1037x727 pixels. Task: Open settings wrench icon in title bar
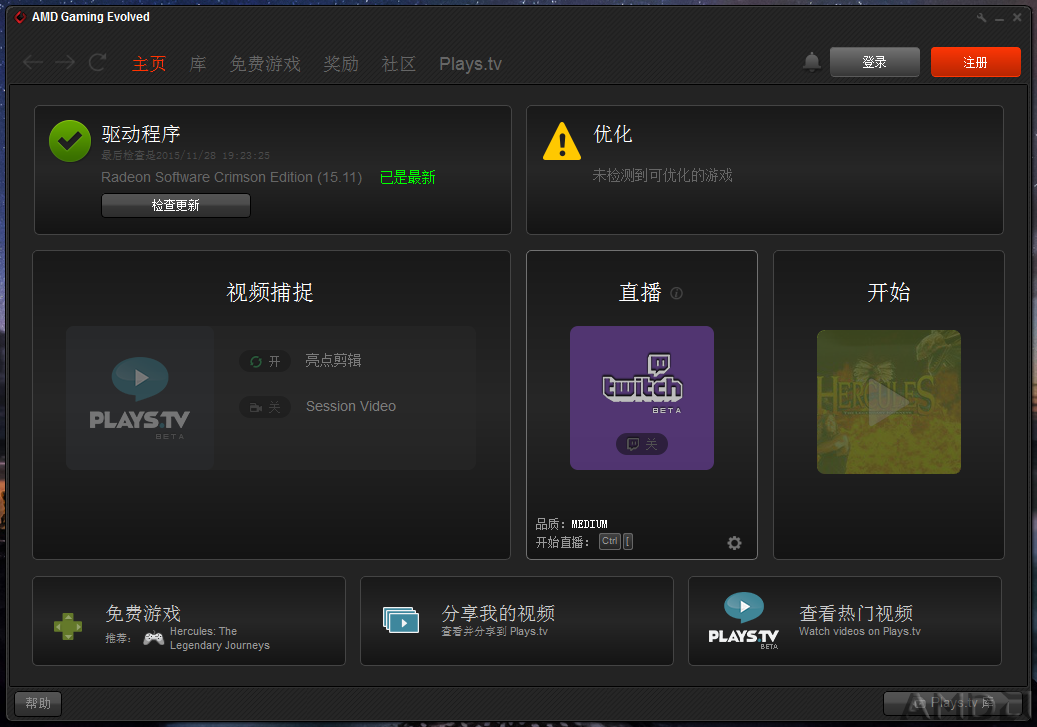(981, 17)
